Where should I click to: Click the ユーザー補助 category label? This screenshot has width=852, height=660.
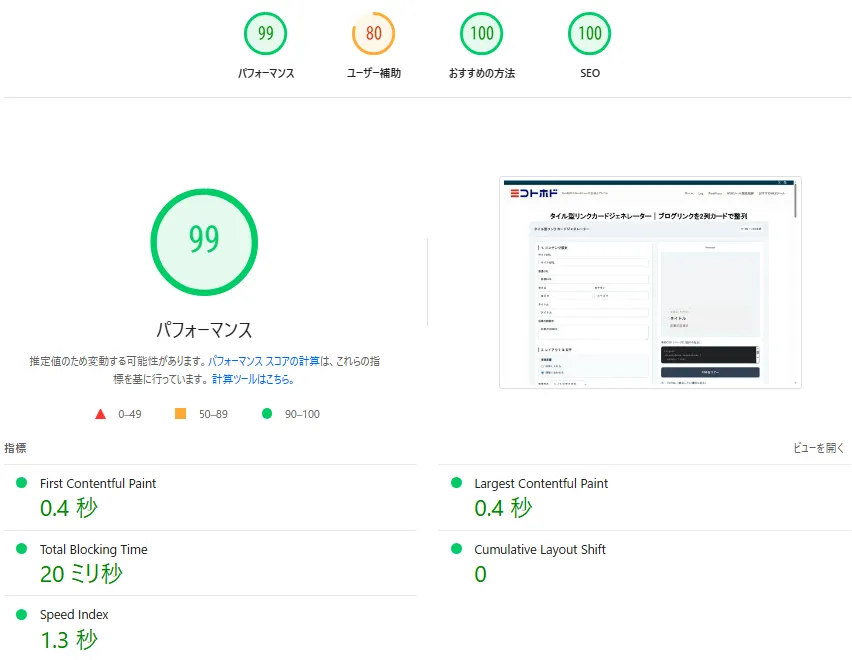(374, 73)
